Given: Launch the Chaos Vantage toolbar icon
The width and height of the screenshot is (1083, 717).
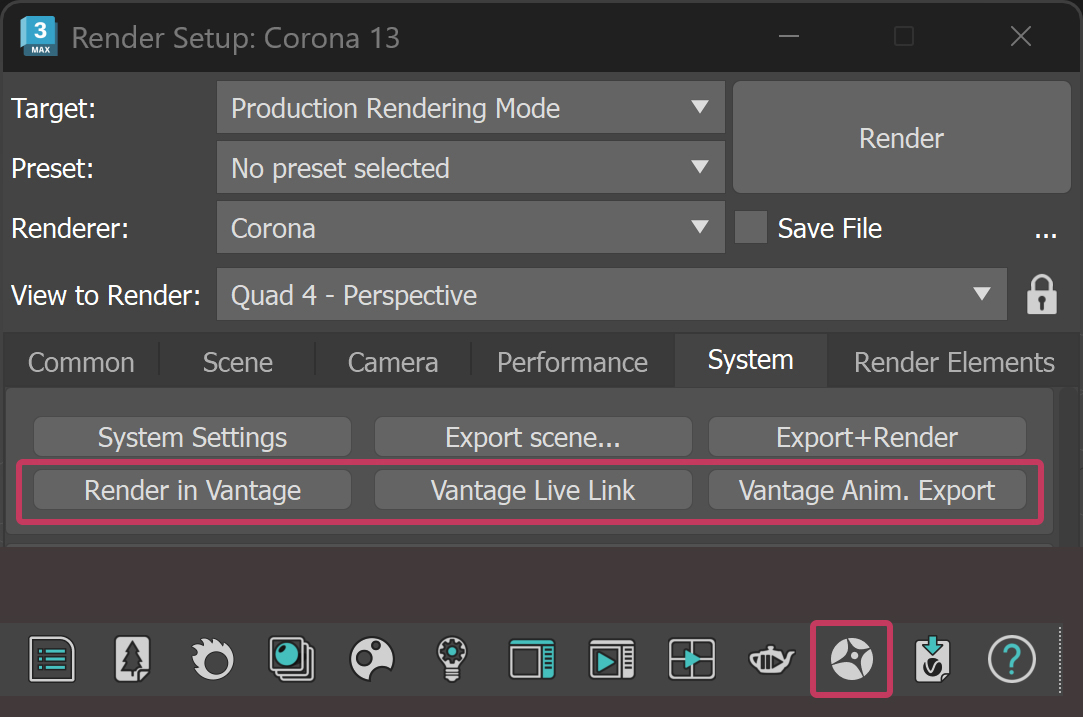Looking at the screenshot, I should tap(852, 659).
